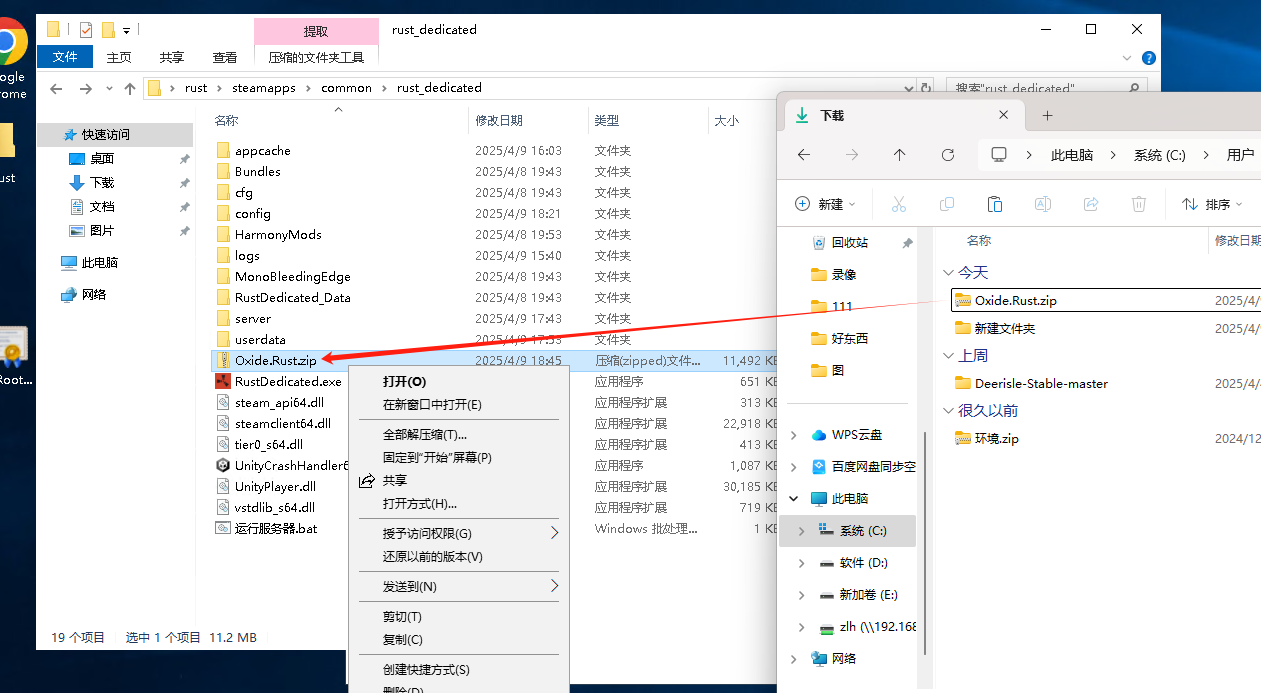Refresh the rust_dedicated address bar
The height and width of the screenshot is (693, 1261).
click(x=926, y=88)
